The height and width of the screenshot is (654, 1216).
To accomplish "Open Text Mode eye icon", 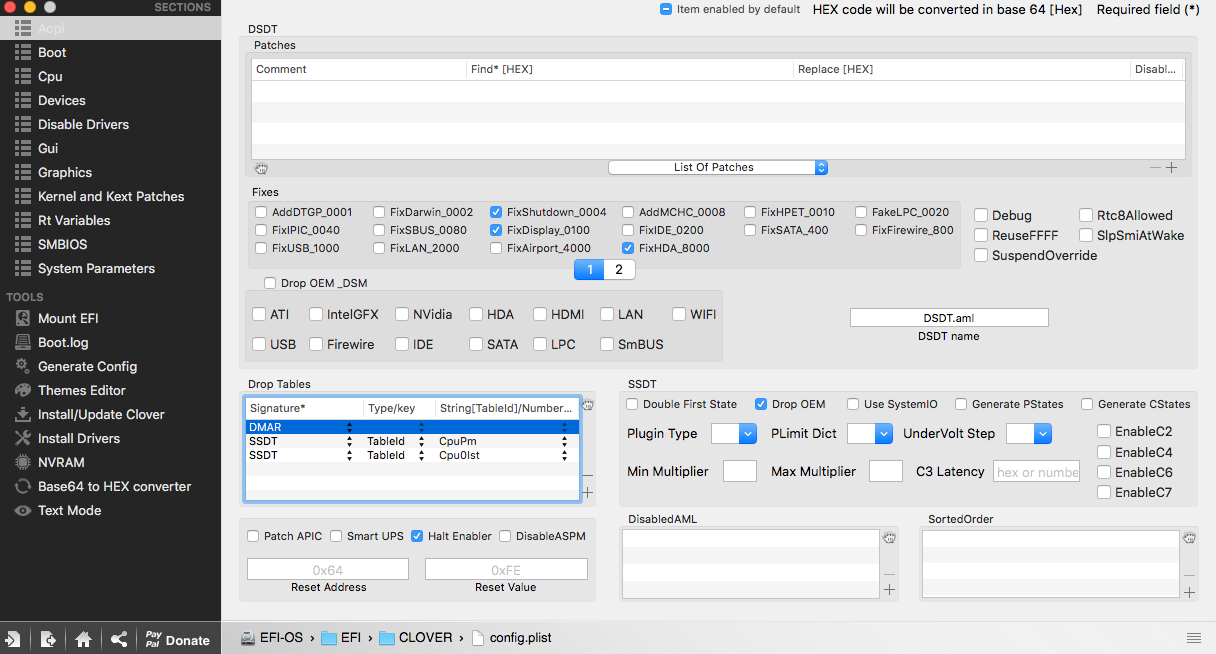I will (x=22, y=510).
